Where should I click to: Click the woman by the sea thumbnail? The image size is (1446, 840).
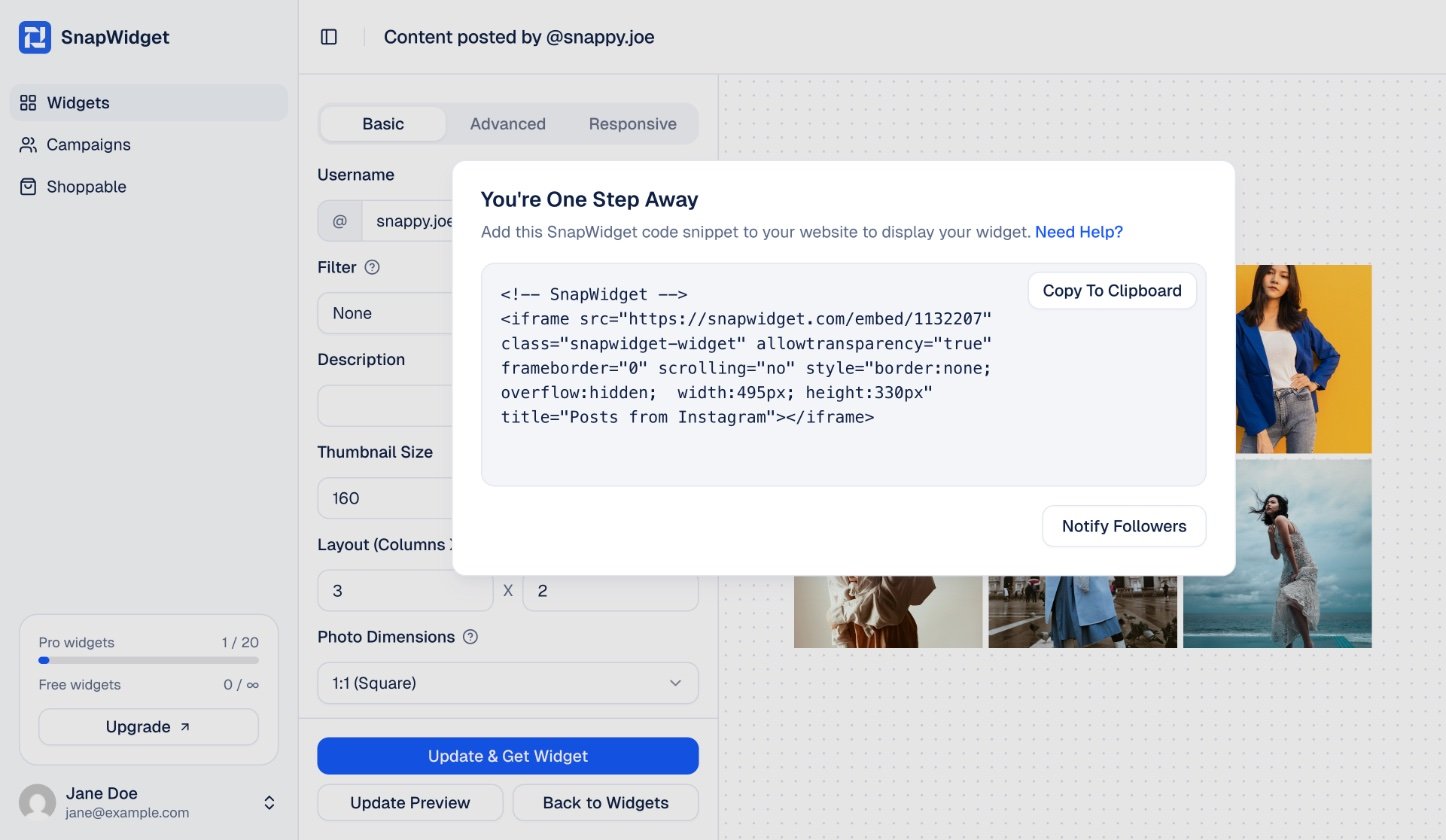[x=1303, y=553]
